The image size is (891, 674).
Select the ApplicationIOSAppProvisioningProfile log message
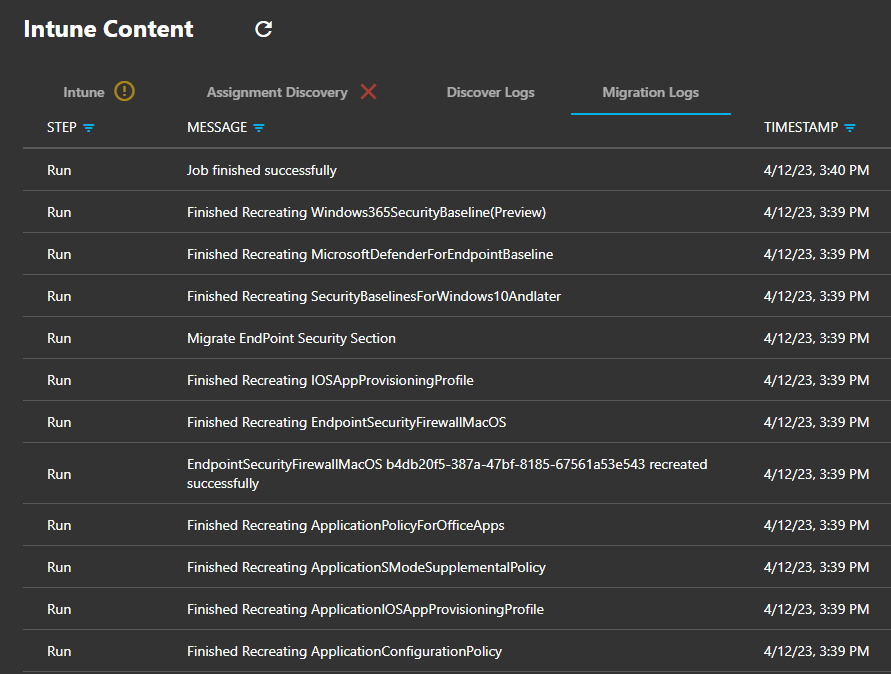pos(365,610)
